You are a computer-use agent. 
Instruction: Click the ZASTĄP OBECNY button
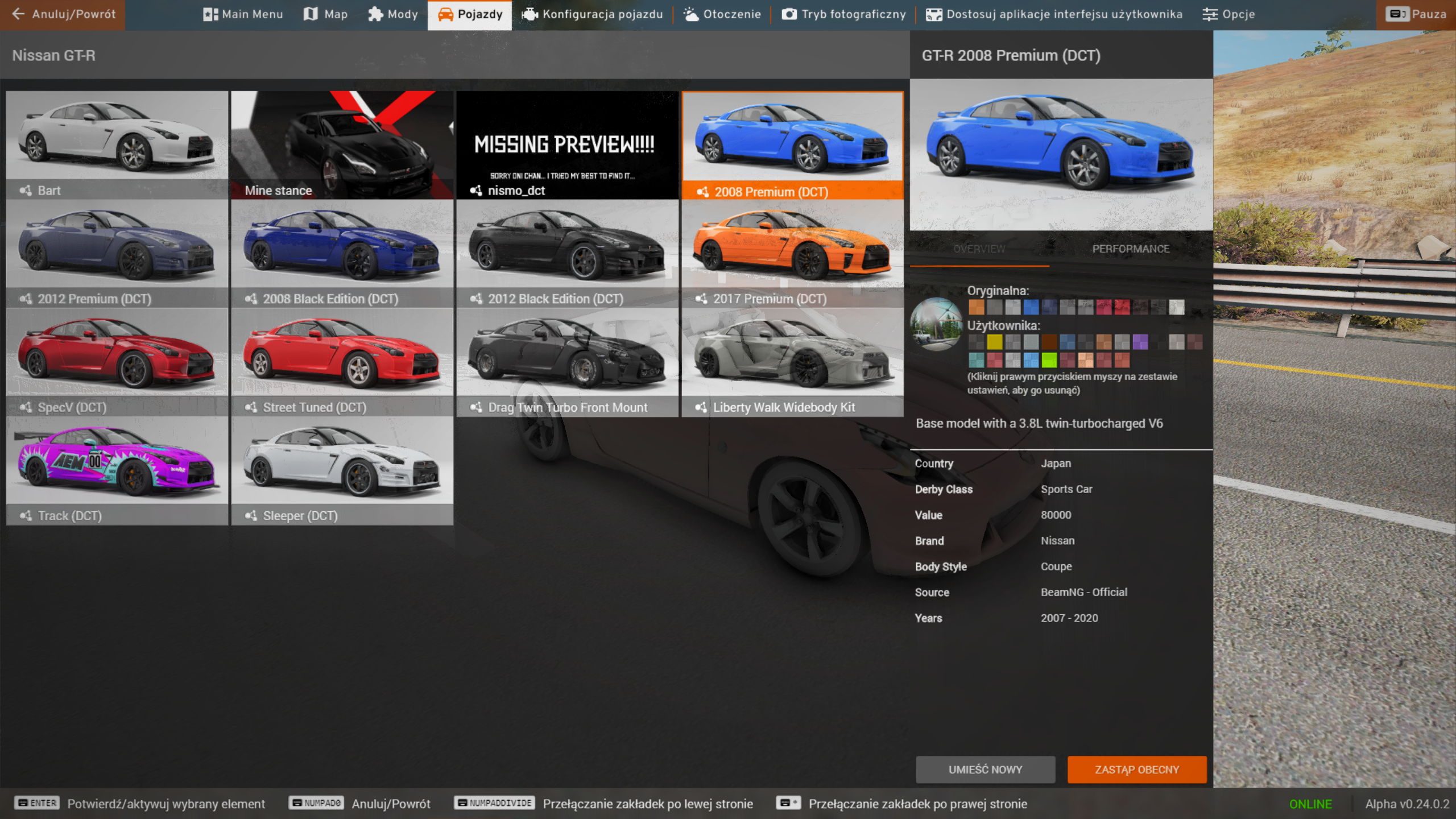1137,770
